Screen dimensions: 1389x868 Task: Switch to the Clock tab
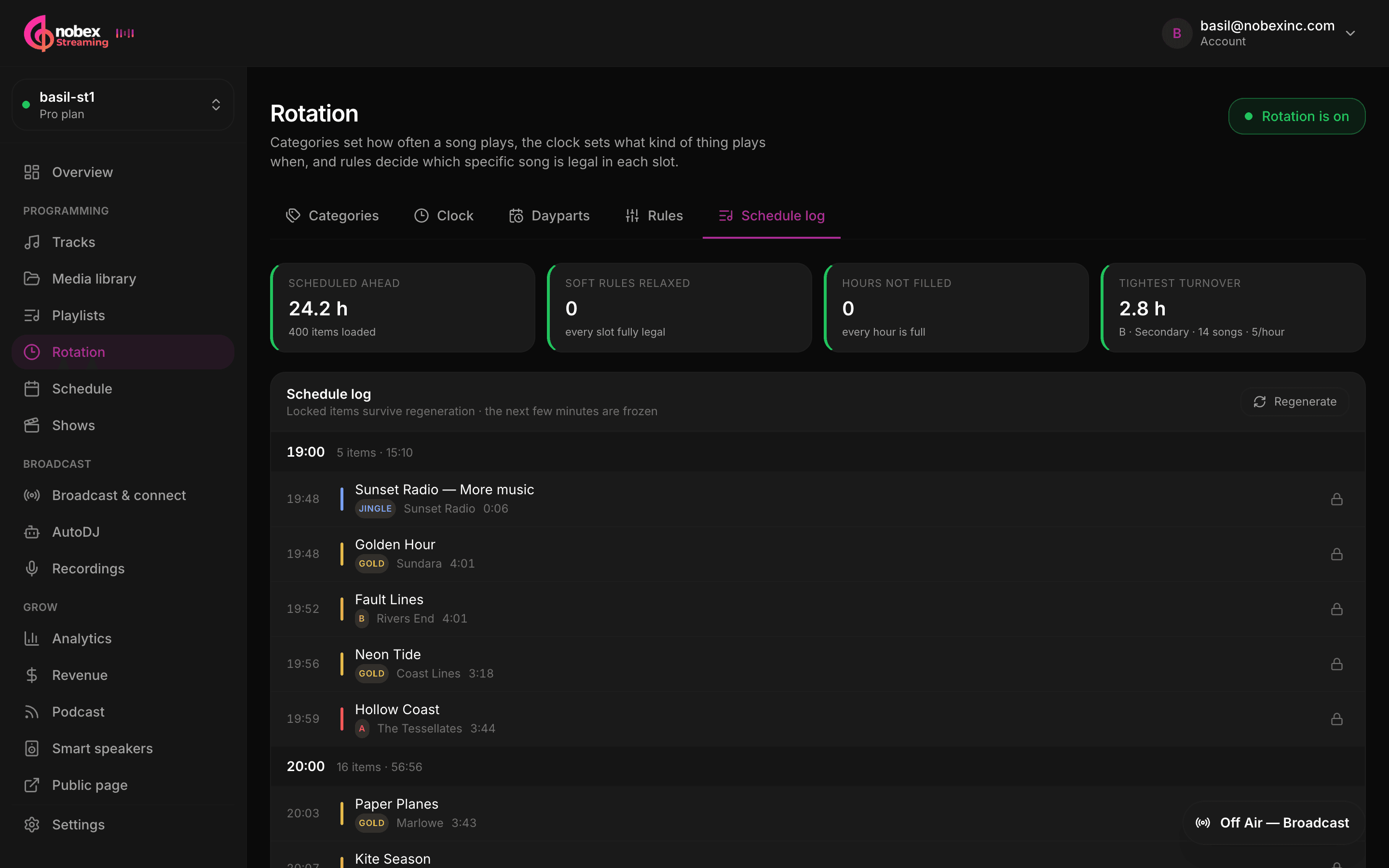coord(444,216)
